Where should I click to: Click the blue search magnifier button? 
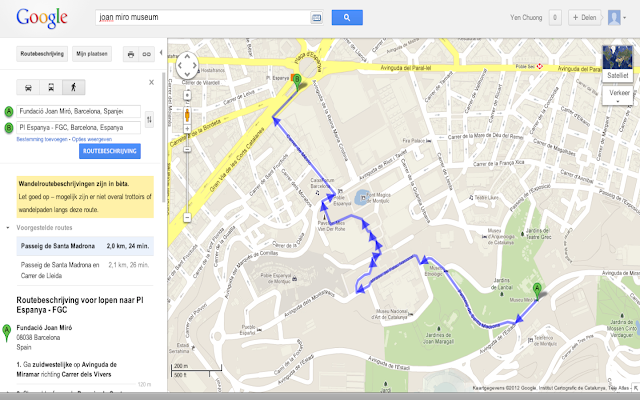point(347,18)
